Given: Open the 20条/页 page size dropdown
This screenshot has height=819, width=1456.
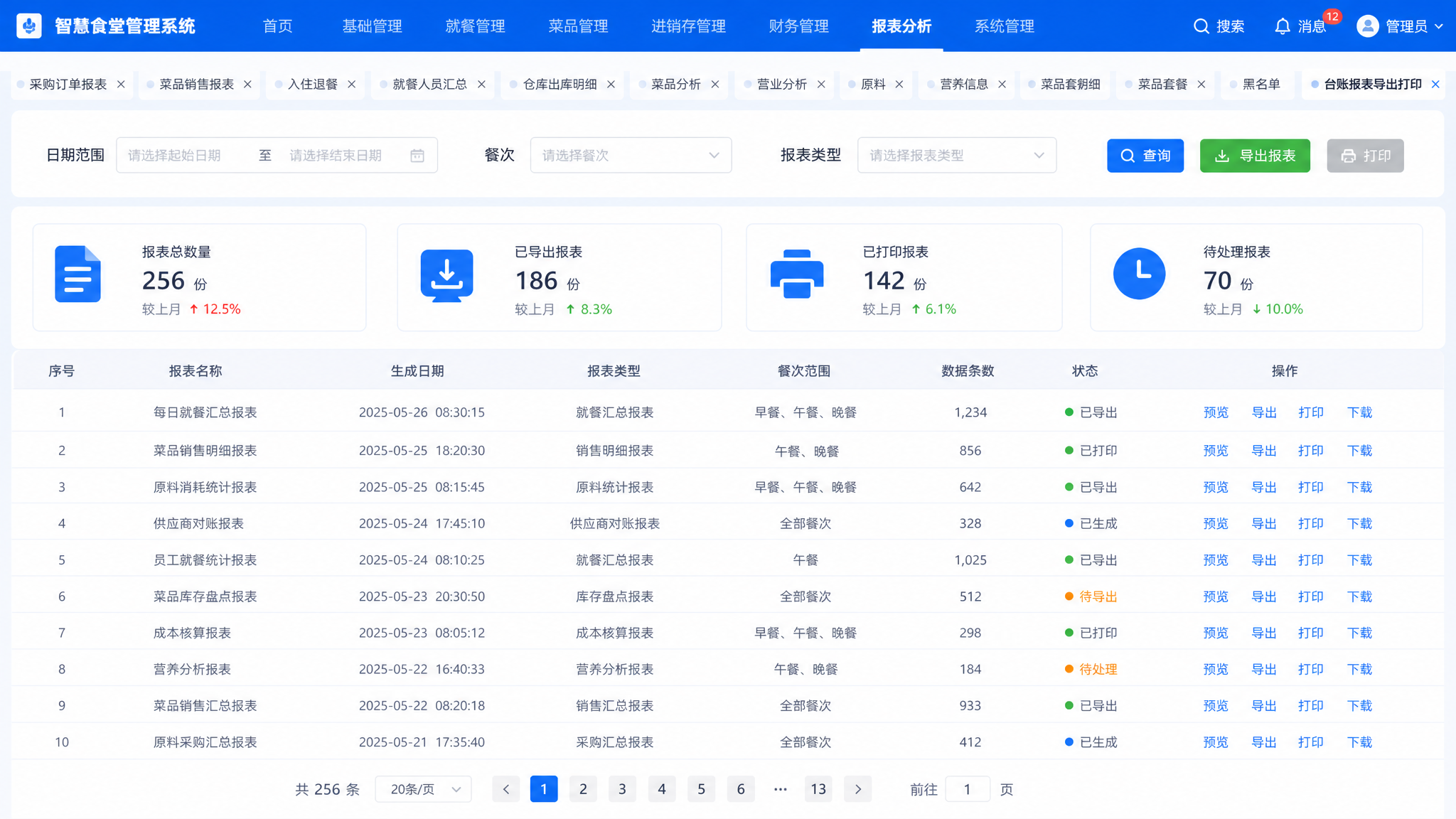Looking at the screenshot, I should point(424,789).
